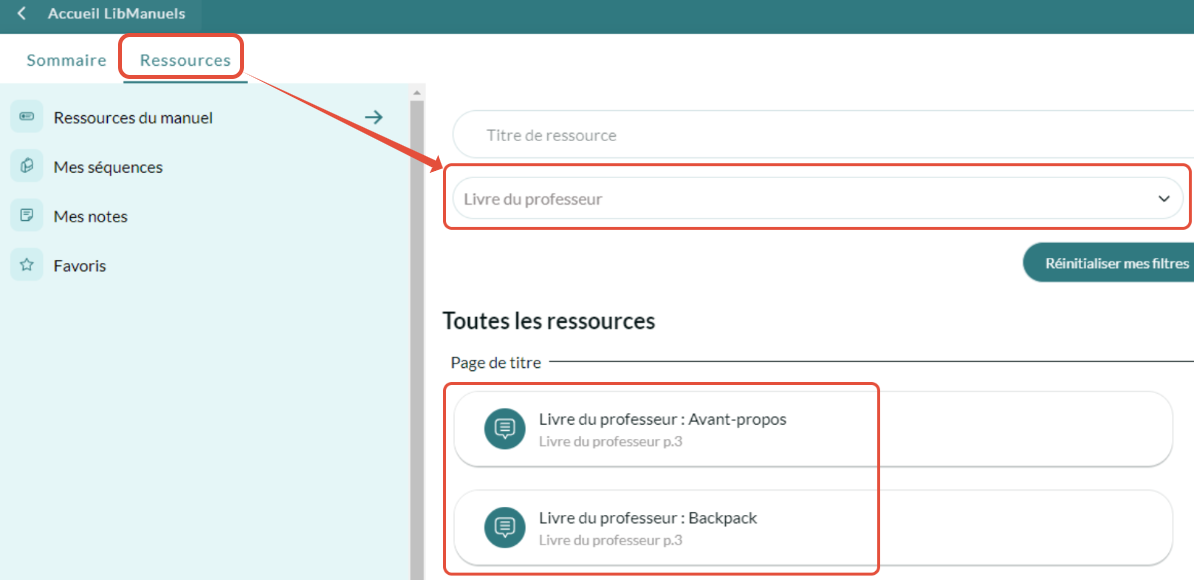
Task: Select the Favoris star icon
Action: [26, 265]
